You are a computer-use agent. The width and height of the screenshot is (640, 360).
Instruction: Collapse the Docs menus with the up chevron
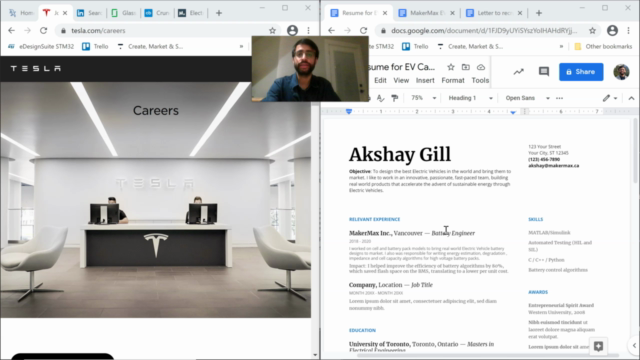click(x=631, y=98)
